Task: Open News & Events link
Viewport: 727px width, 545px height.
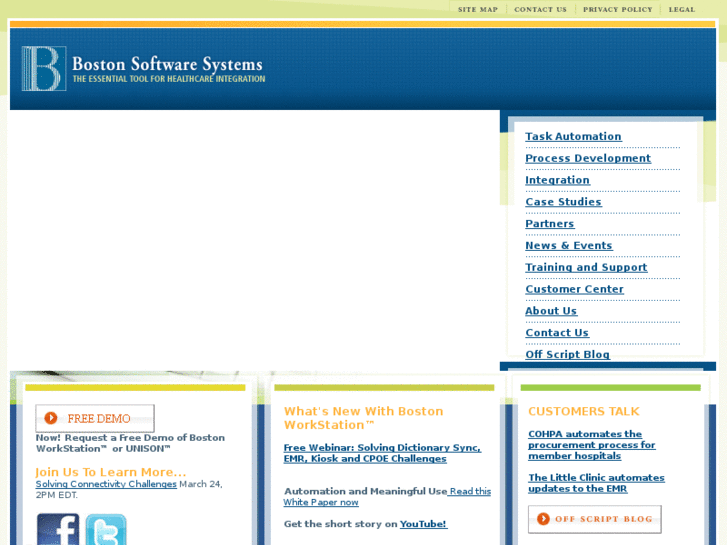Action: click(x=568, y=245)
